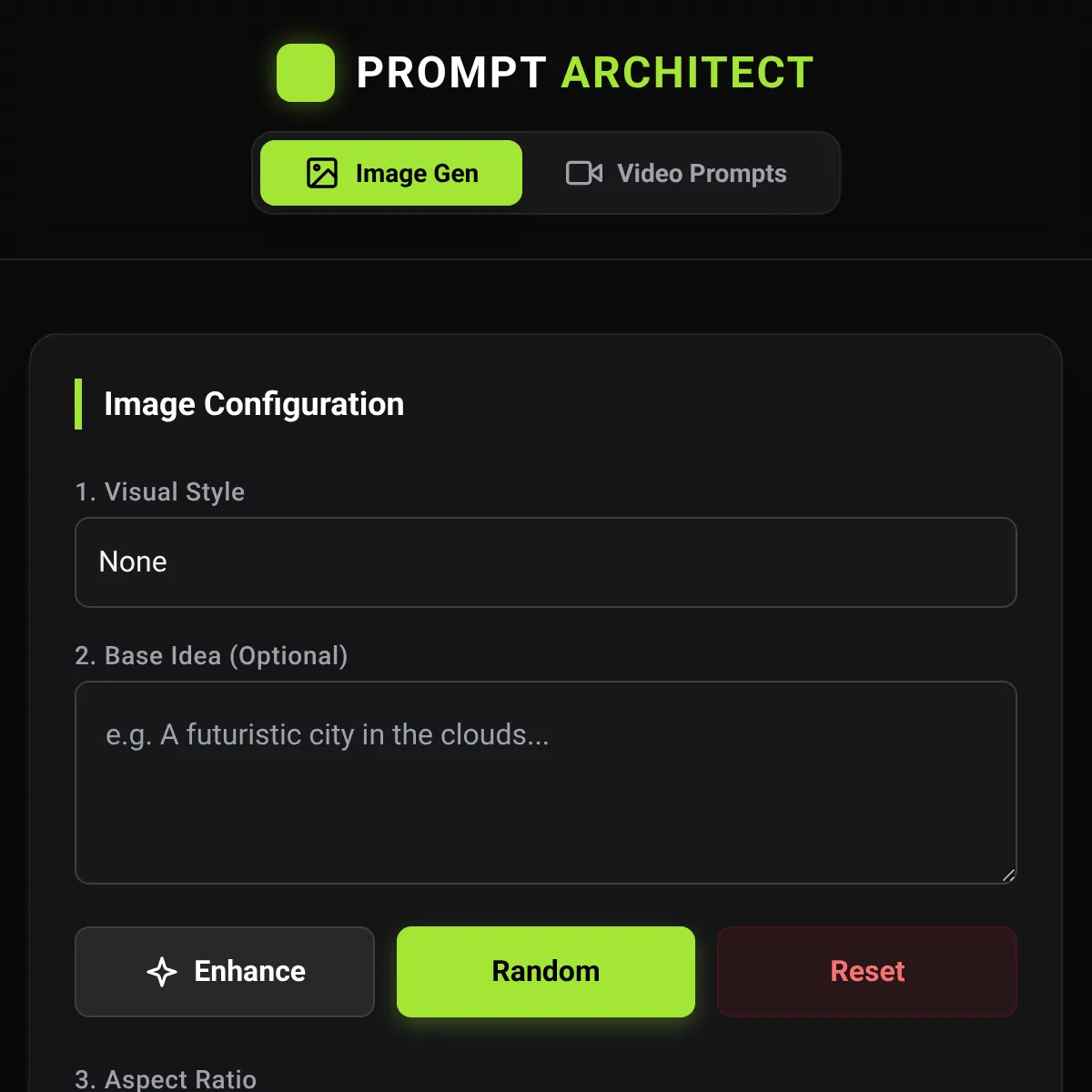
Task: Click the sparkle icon on Enhance button
Action: (x=163, y=971)
